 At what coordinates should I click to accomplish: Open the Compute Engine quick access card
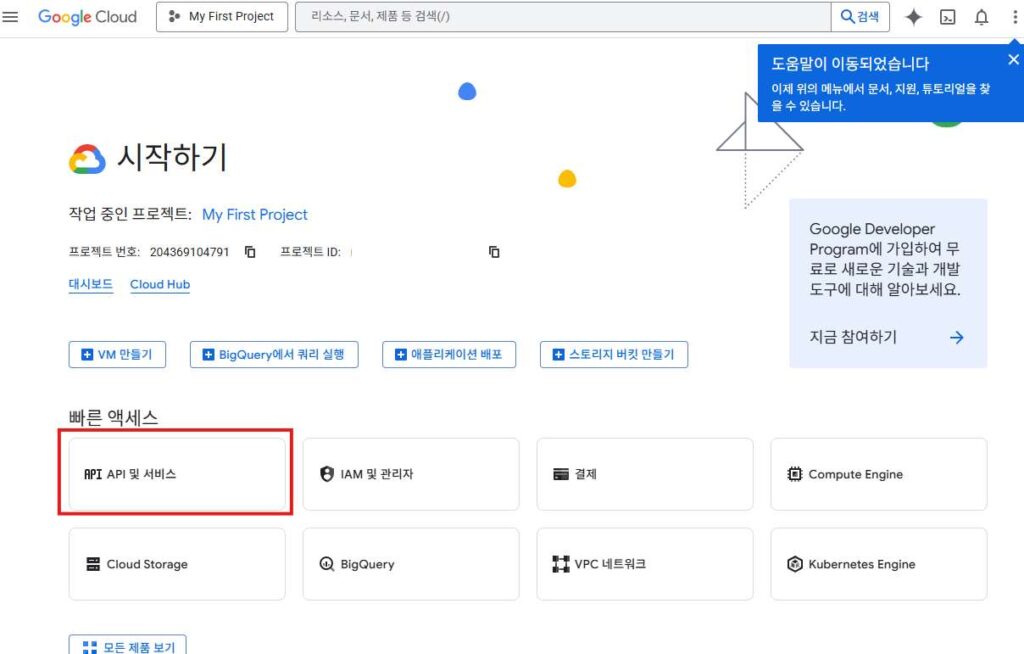coord(878,474)
